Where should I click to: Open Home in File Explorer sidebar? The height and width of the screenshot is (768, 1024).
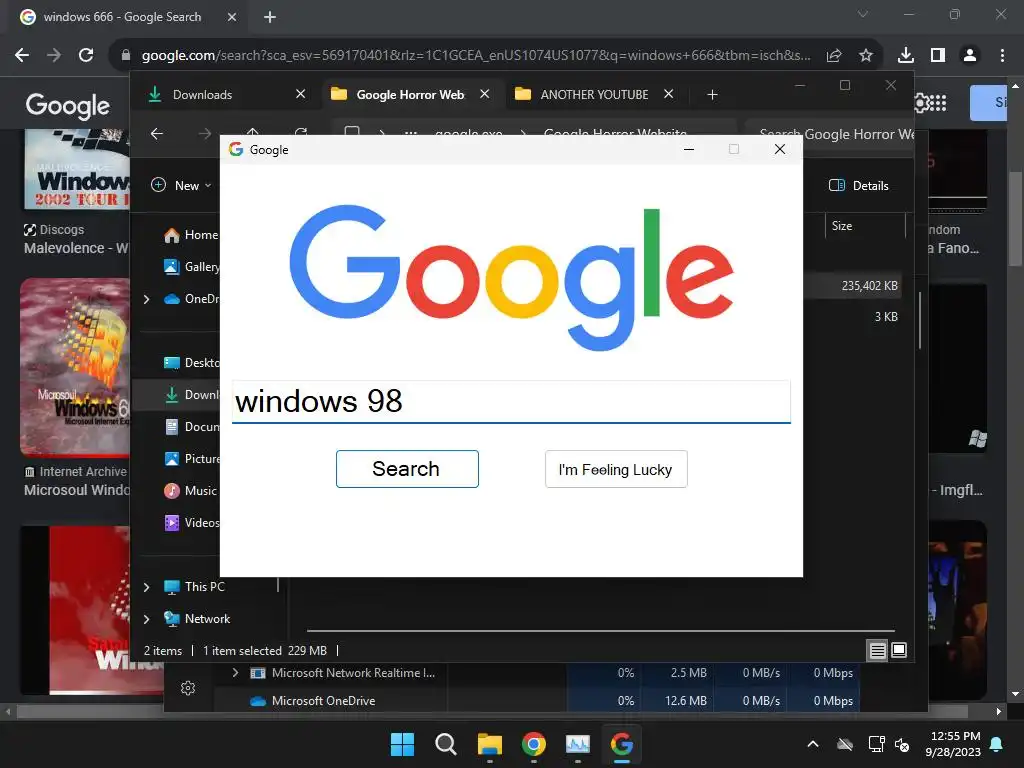tap(191, 235)
